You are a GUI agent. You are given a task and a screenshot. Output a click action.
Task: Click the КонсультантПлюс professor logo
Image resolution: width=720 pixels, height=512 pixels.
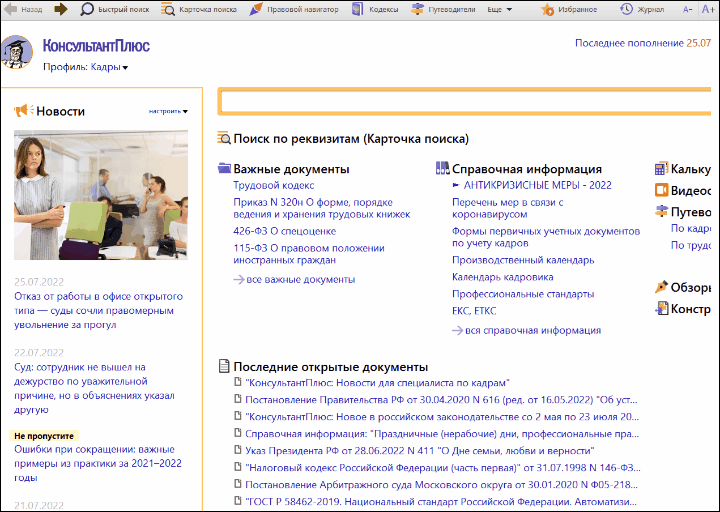[17, 52]
